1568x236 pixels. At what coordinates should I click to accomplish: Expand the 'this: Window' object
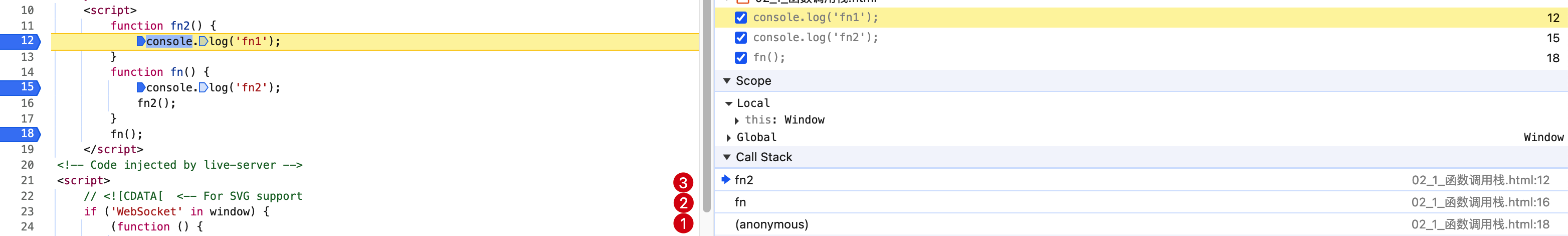click(x=736, y=121)
